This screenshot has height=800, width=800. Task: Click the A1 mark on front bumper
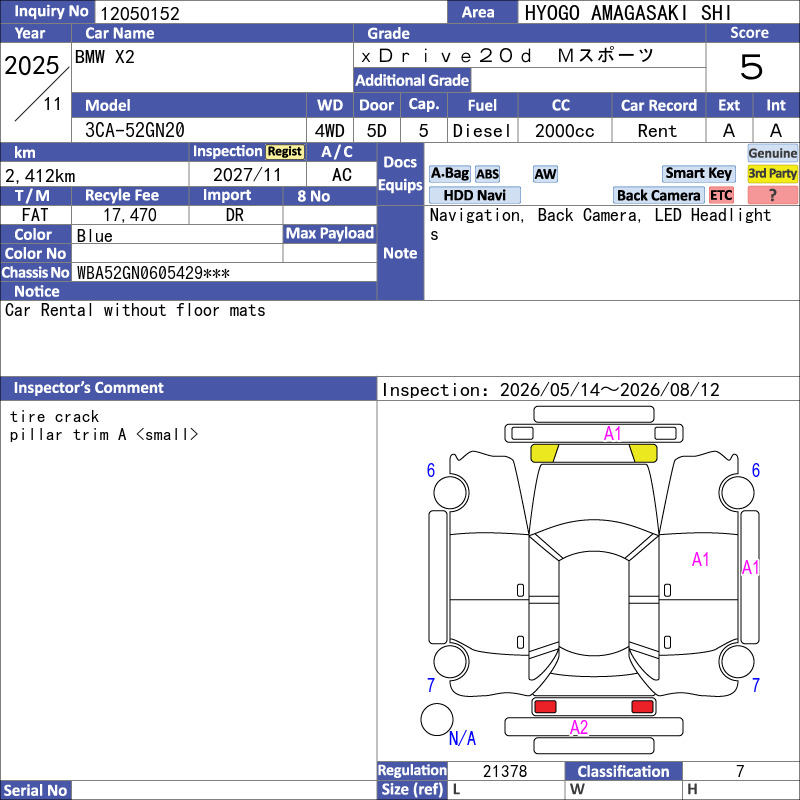pyautogui.click(x=612, y=434)
